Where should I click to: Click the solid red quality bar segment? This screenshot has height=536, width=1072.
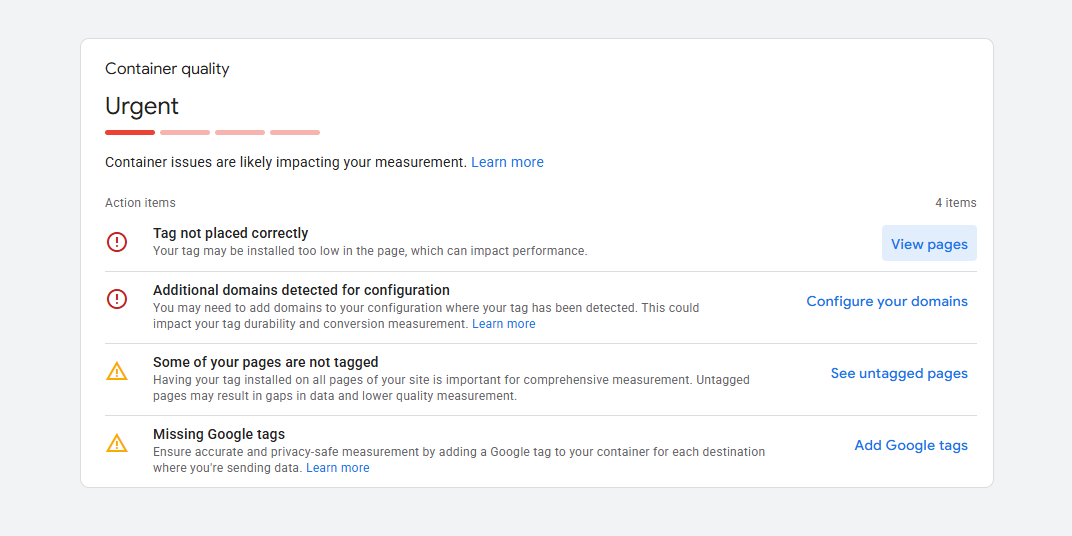point(130,133)
